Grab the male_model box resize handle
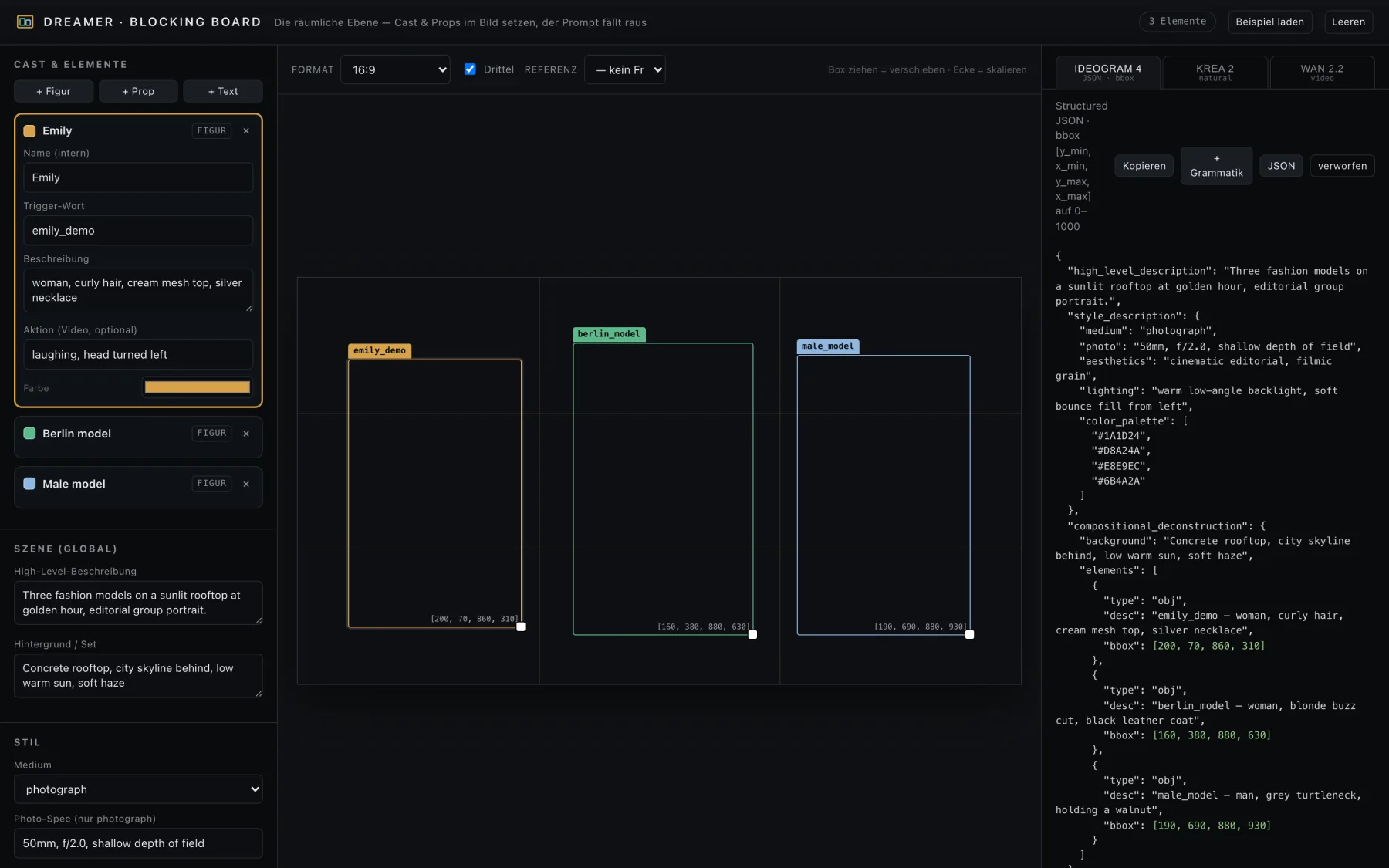The height and width of the screenshot is (868, 1389). pos(969,634)
